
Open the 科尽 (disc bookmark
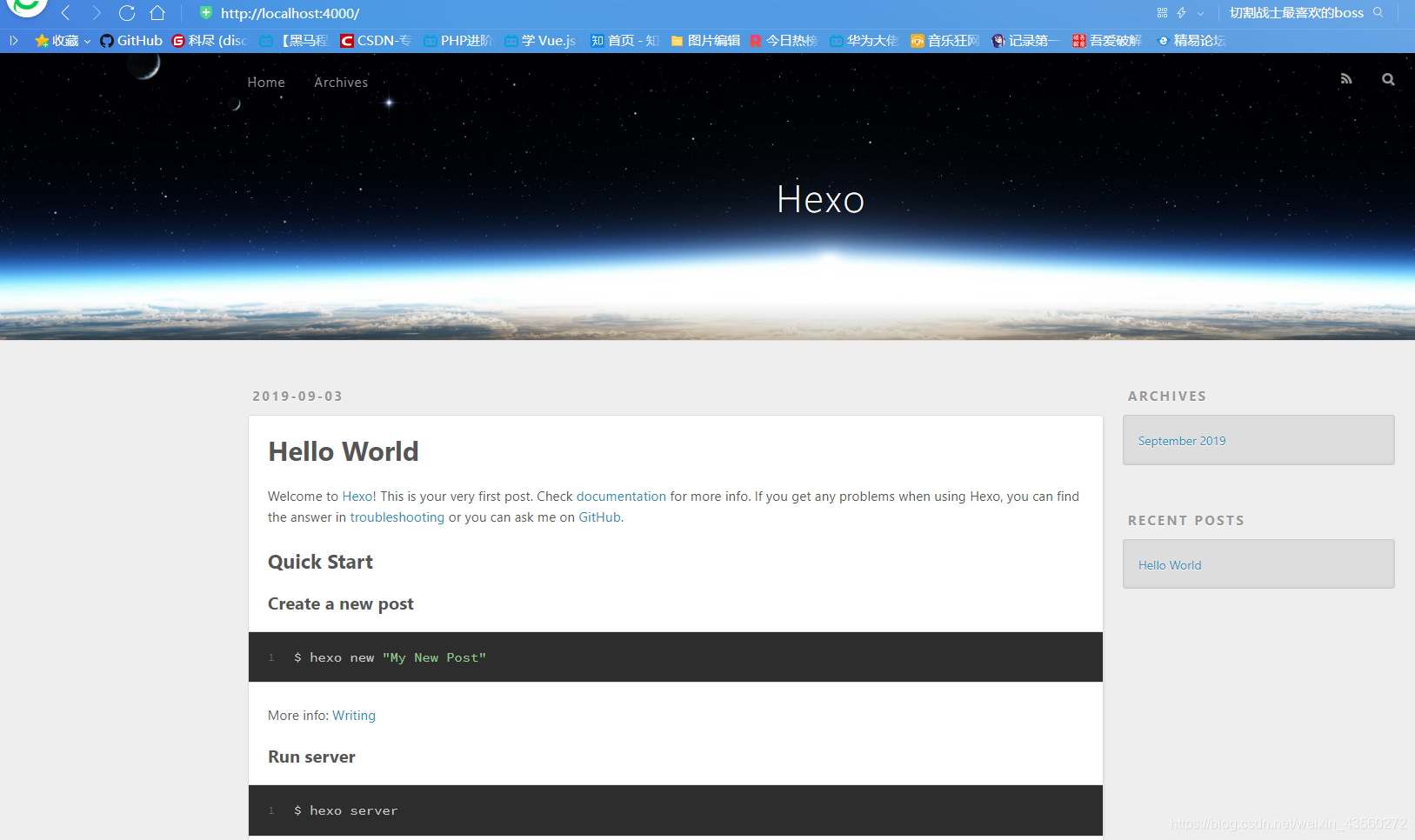pos(210,40)
